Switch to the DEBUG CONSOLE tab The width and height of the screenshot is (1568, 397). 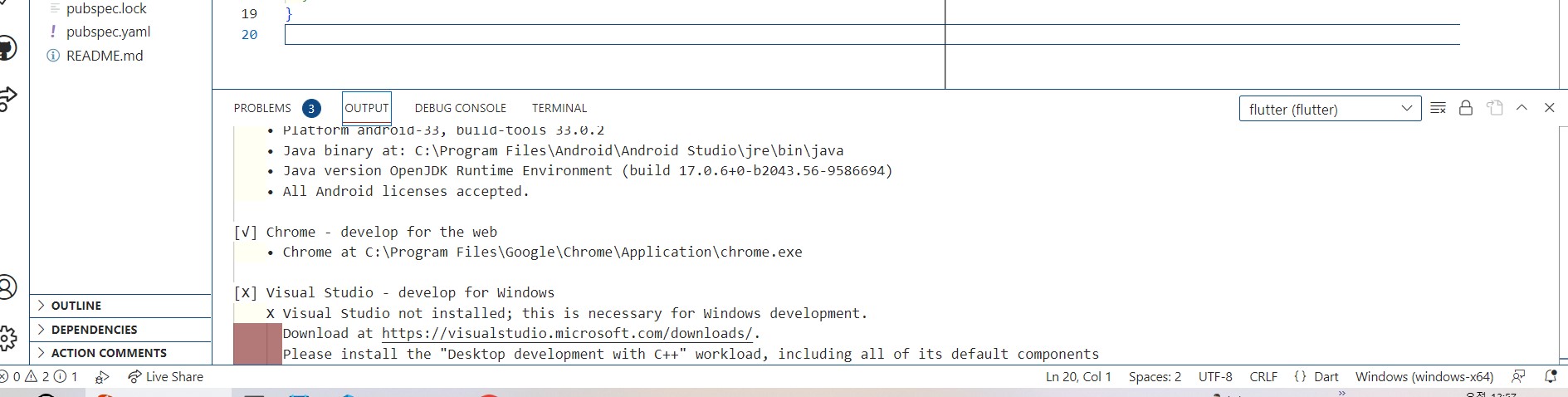point(460,108)
